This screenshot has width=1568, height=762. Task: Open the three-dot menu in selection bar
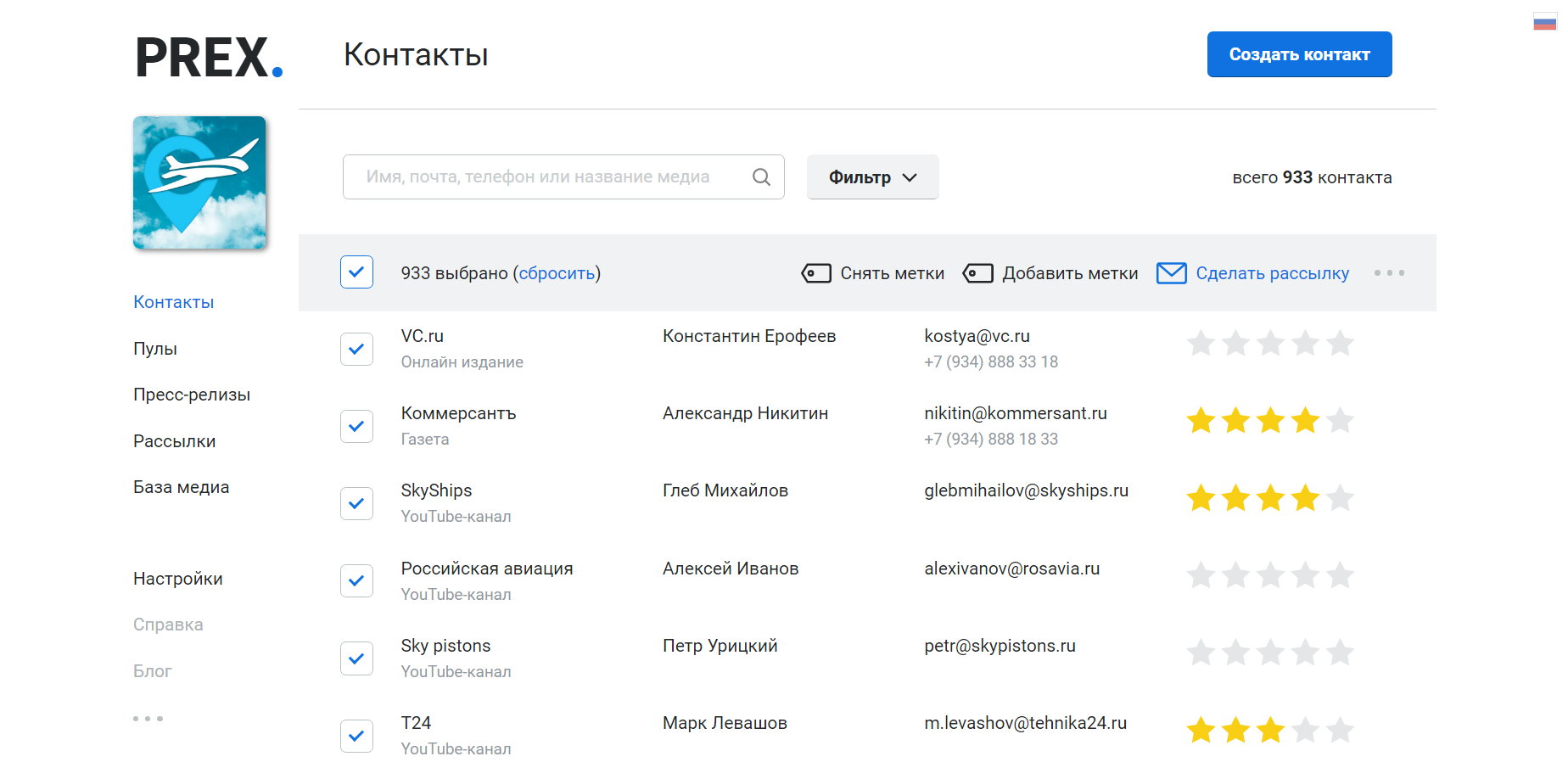[1389, 273]
